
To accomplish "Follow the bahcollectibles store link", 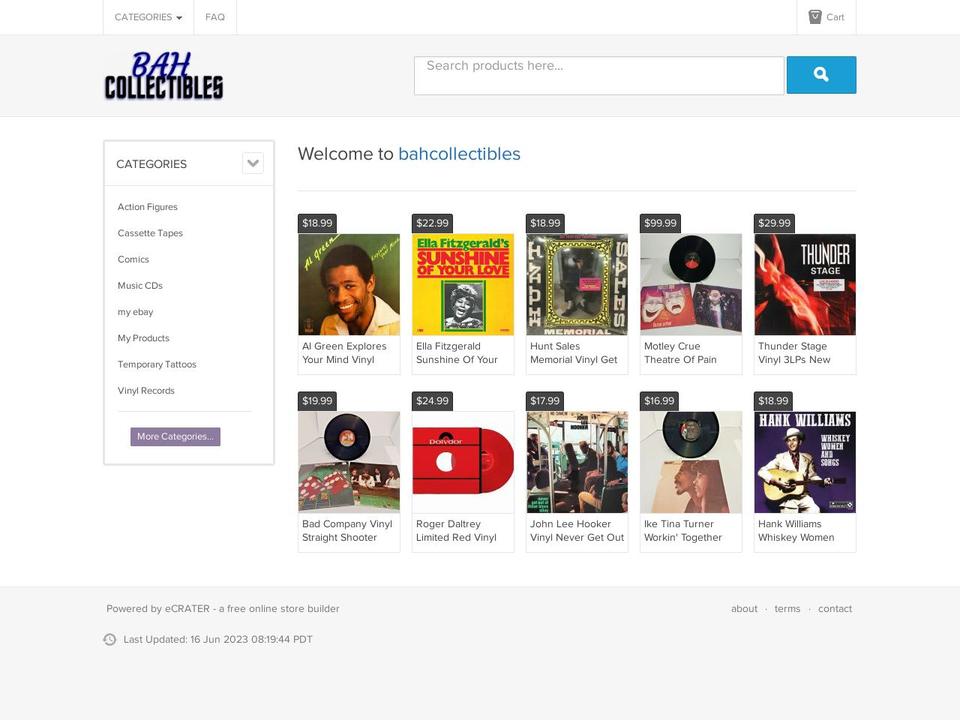I will (459, 154).
